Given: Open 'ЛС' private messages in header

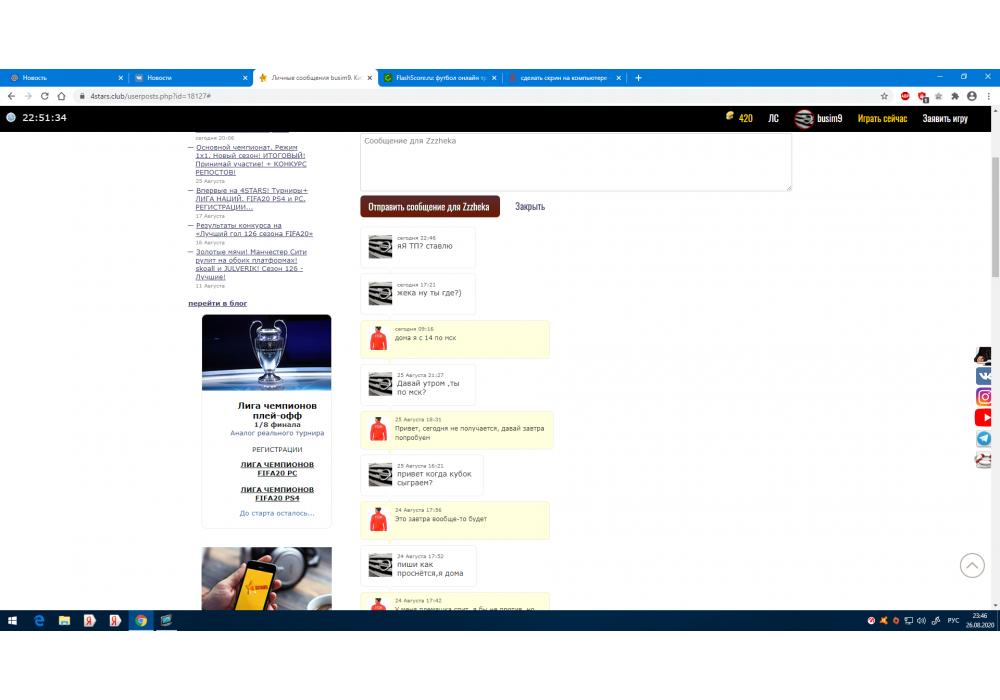Looking at the screenshot, I should tap(773, 119).
